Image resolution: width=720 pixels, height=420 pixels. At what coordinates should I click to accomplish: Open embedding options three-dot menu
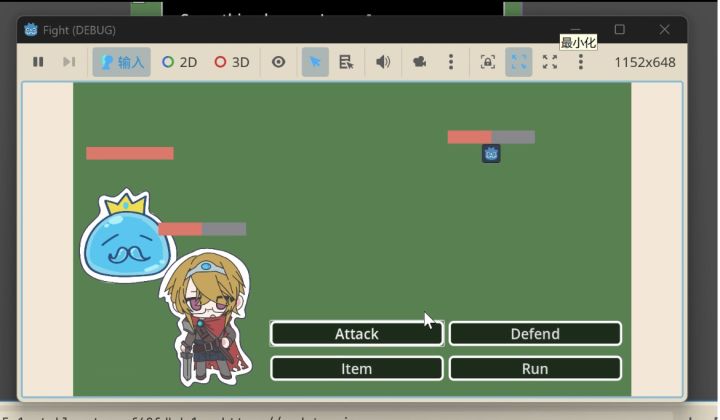coord(581,62)
